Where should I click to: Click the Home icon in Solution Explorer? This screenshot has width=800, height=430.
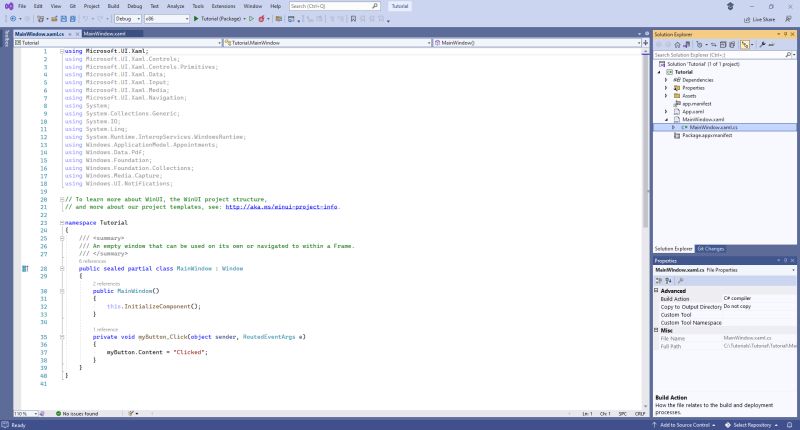pyautogui.click(x=678, y=45)
